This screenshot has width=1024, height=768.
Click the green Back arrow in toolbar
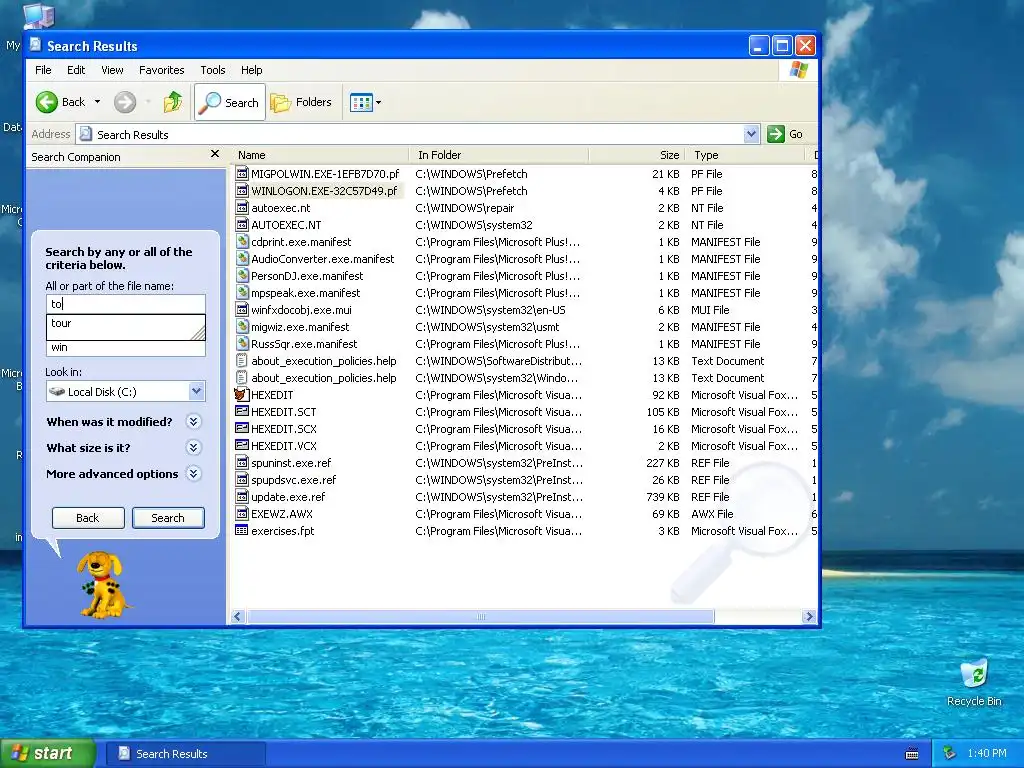[47, 102]
